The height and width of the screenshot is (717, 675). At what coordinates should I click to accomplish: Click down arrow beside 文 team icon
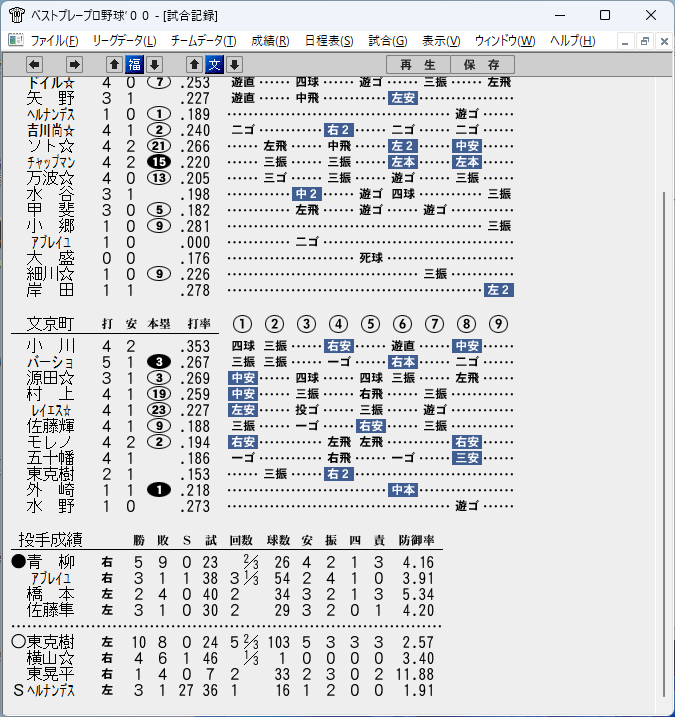[x=235, y=64]
